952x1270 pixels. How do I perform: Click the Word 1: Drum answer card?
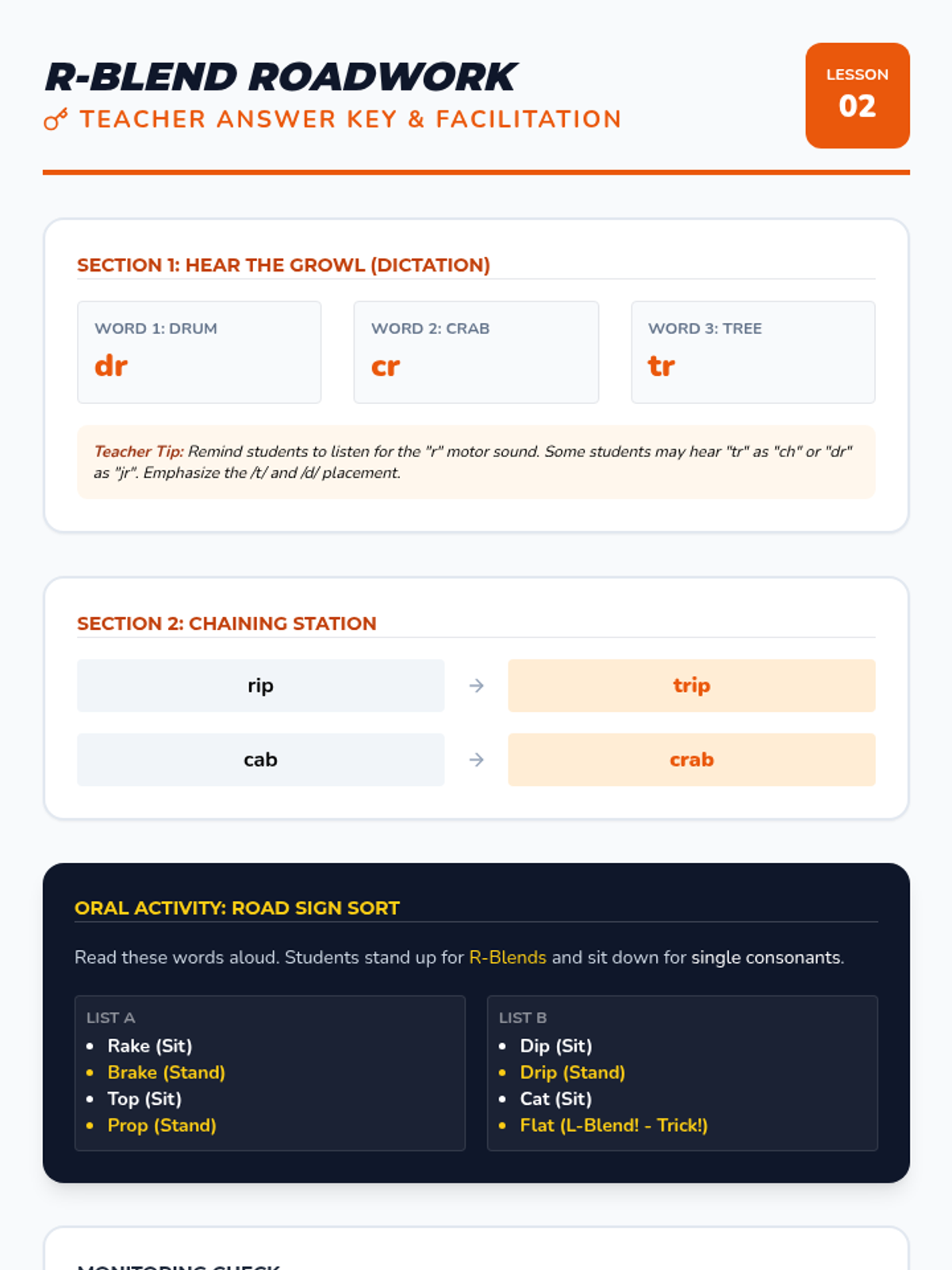[199, 352]
